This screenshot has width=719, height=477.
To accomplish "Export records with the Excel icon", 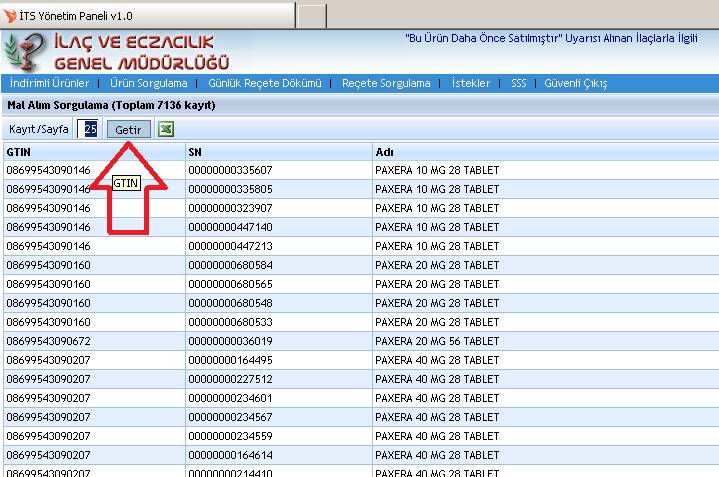I will click(166, 129).
